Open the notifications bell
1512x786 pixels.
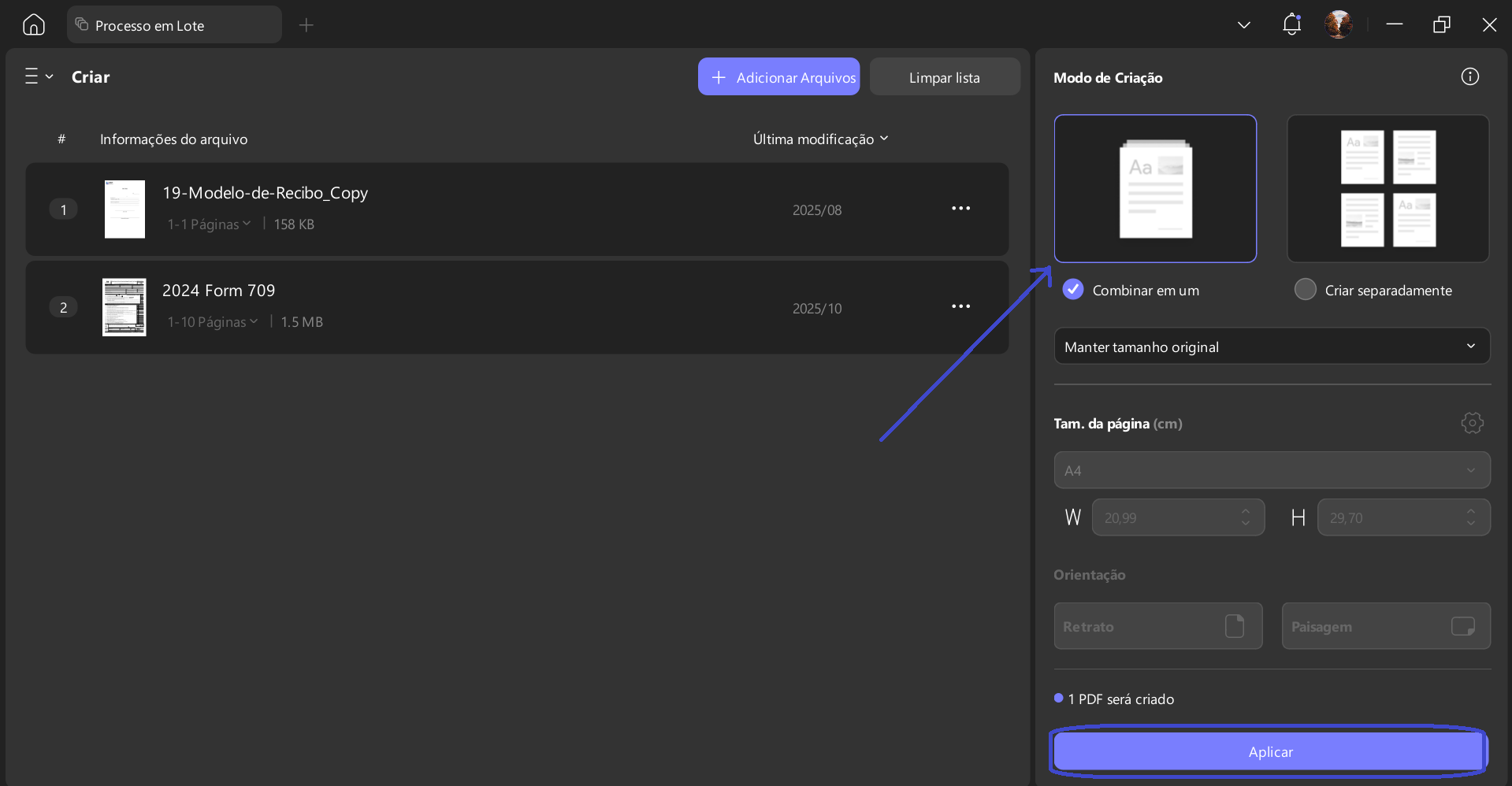pos(1291,25)
